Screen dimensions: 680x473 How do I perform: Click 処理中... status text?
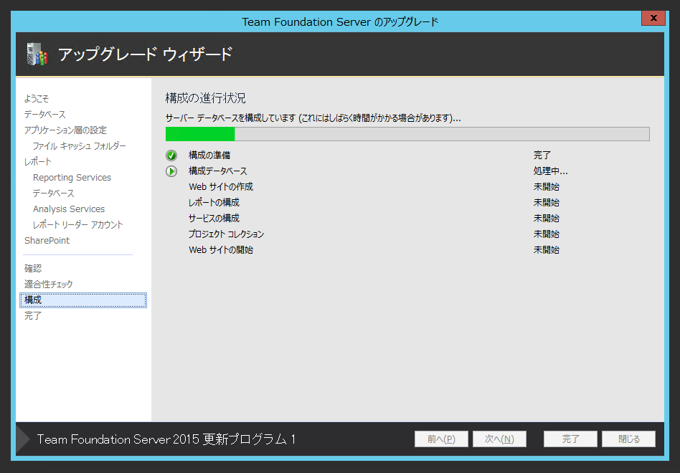tap(550, 171)
